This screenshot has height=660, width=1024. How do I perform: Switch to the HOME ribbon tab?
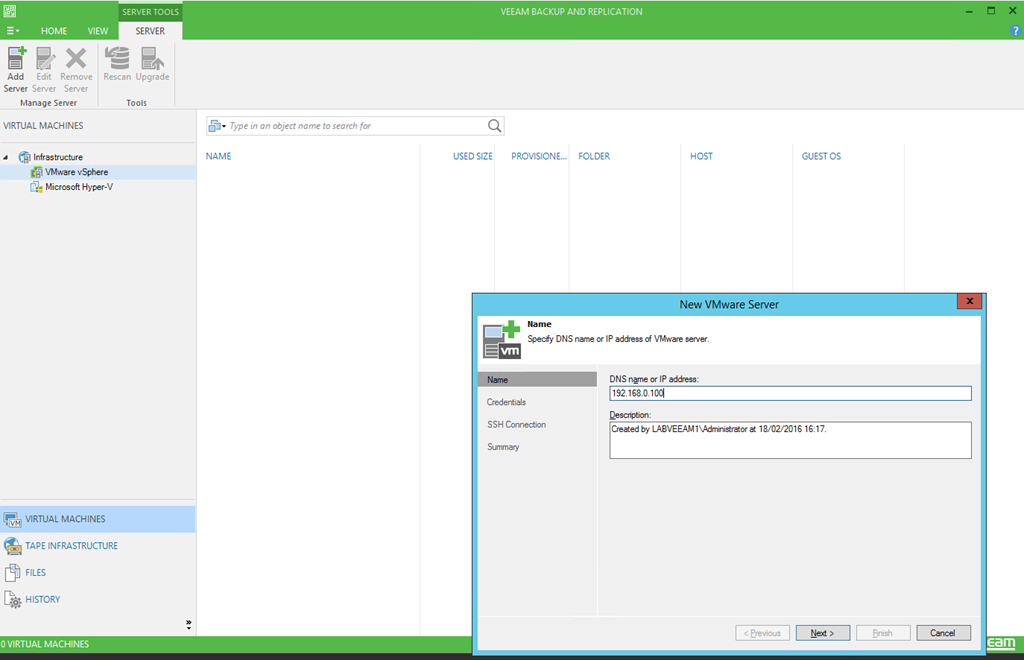(54, 31)
